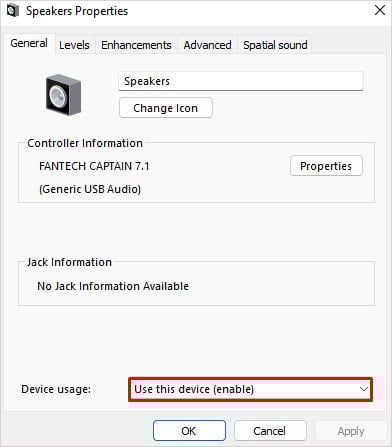Click the Speakers name text field
Viewport: 392px width, 447px height.
point(241,81)
